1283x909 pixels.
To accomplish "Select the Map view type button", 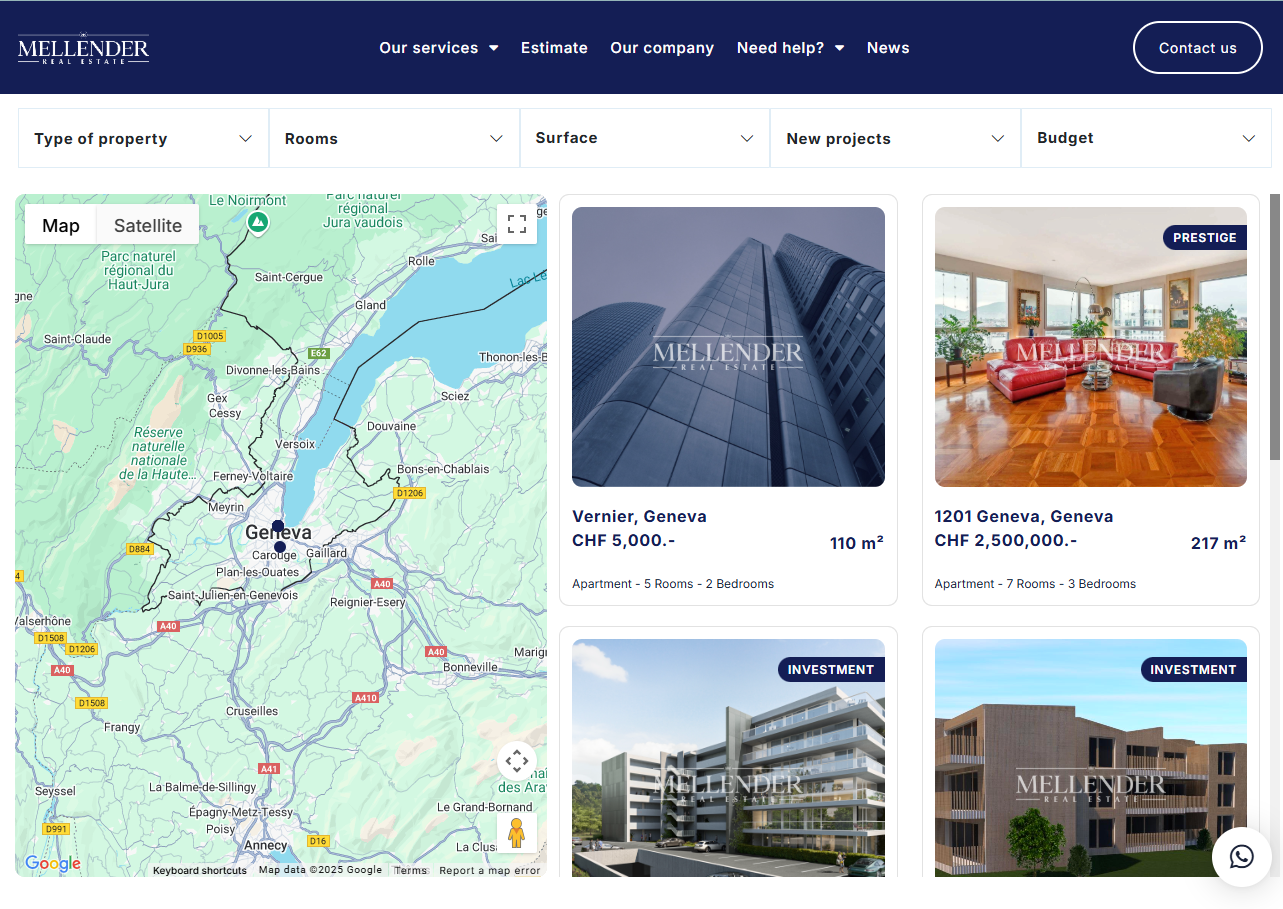I will click(x=61, y=225).
